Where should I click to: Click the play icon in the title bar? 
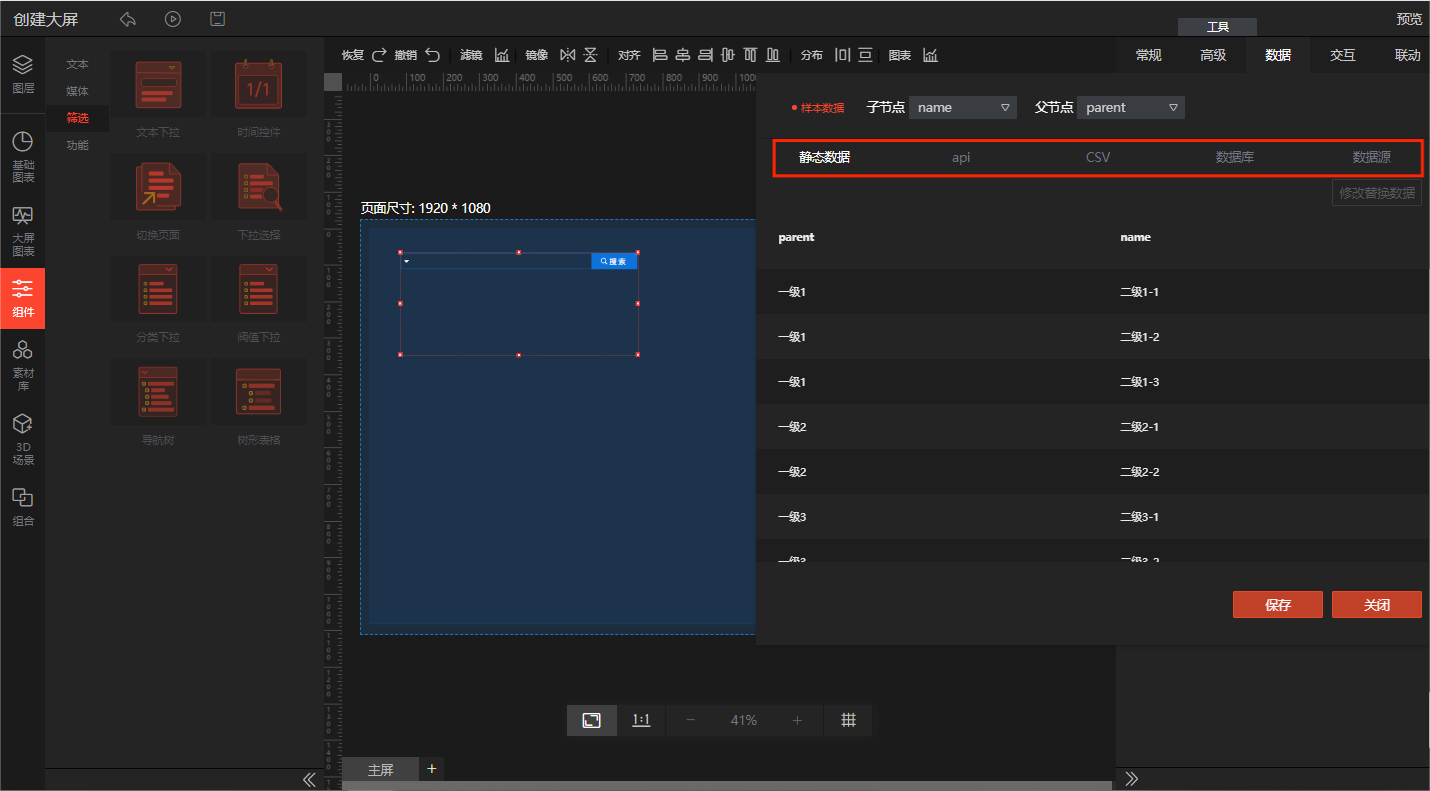(x=173, y=19)
